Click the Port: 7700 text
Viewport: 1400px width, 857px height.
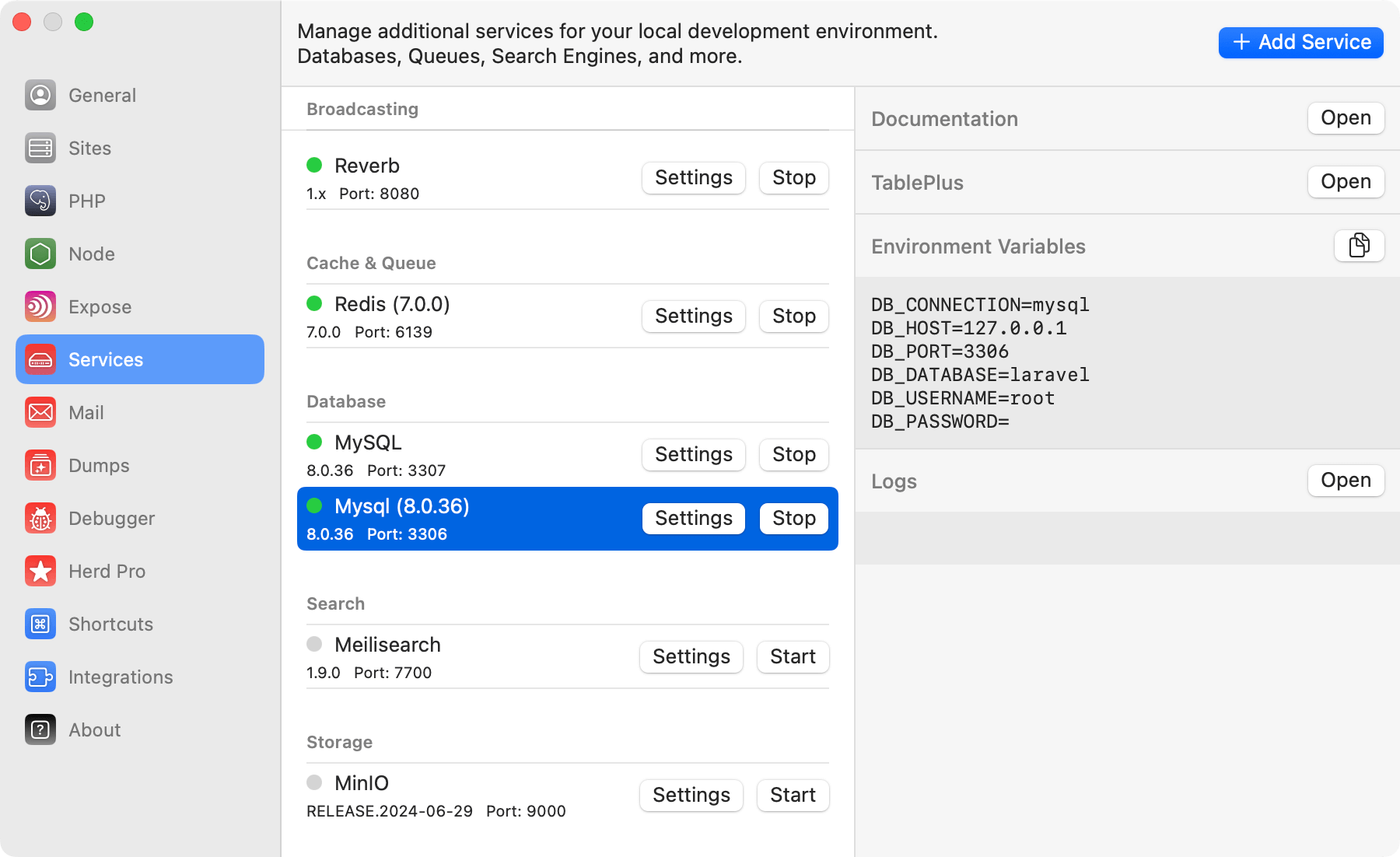pos(393,673)
